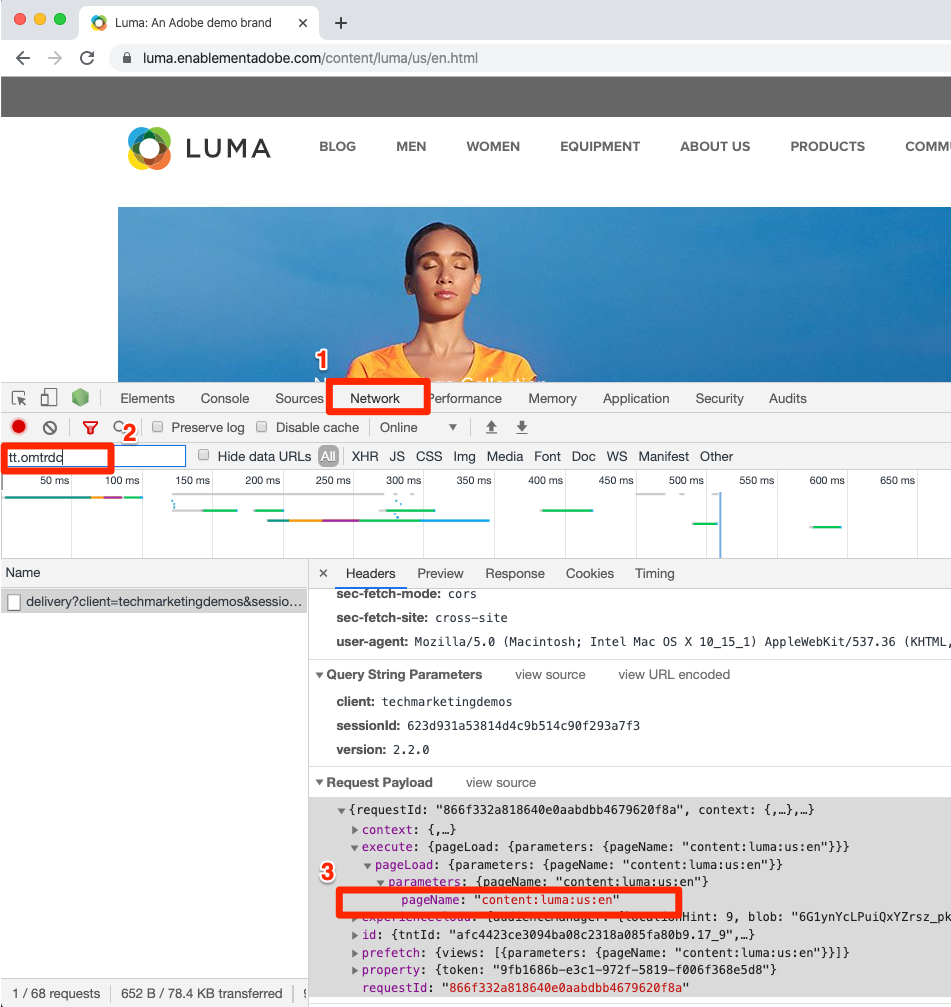Image resolution: width=951 pixels, height=1007 pixels.
Task: Collapse Request Payload section
Action: 319,783
